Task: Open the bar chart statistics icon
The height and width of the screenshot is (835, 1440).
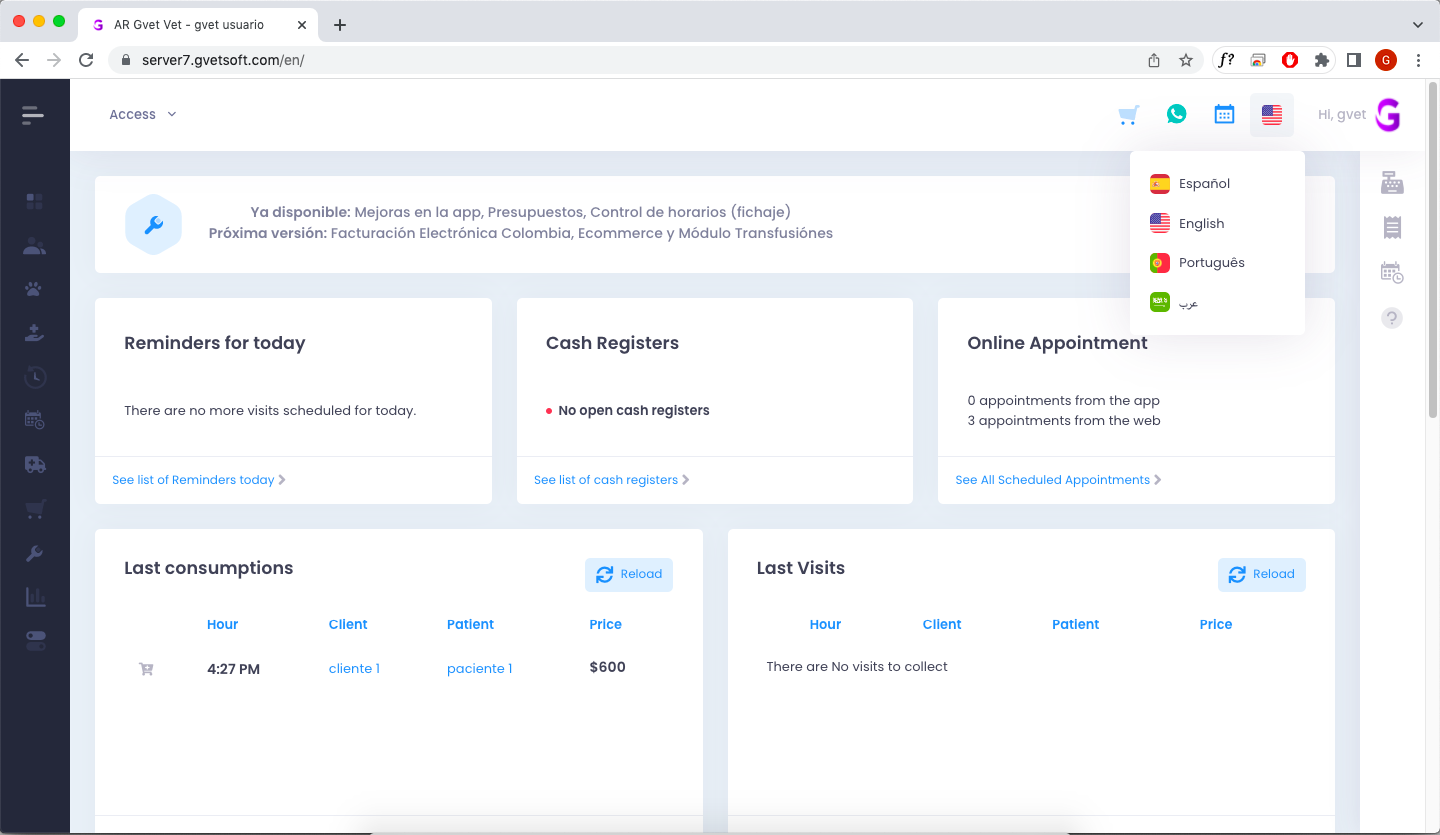Action: [x=34, y=596]
